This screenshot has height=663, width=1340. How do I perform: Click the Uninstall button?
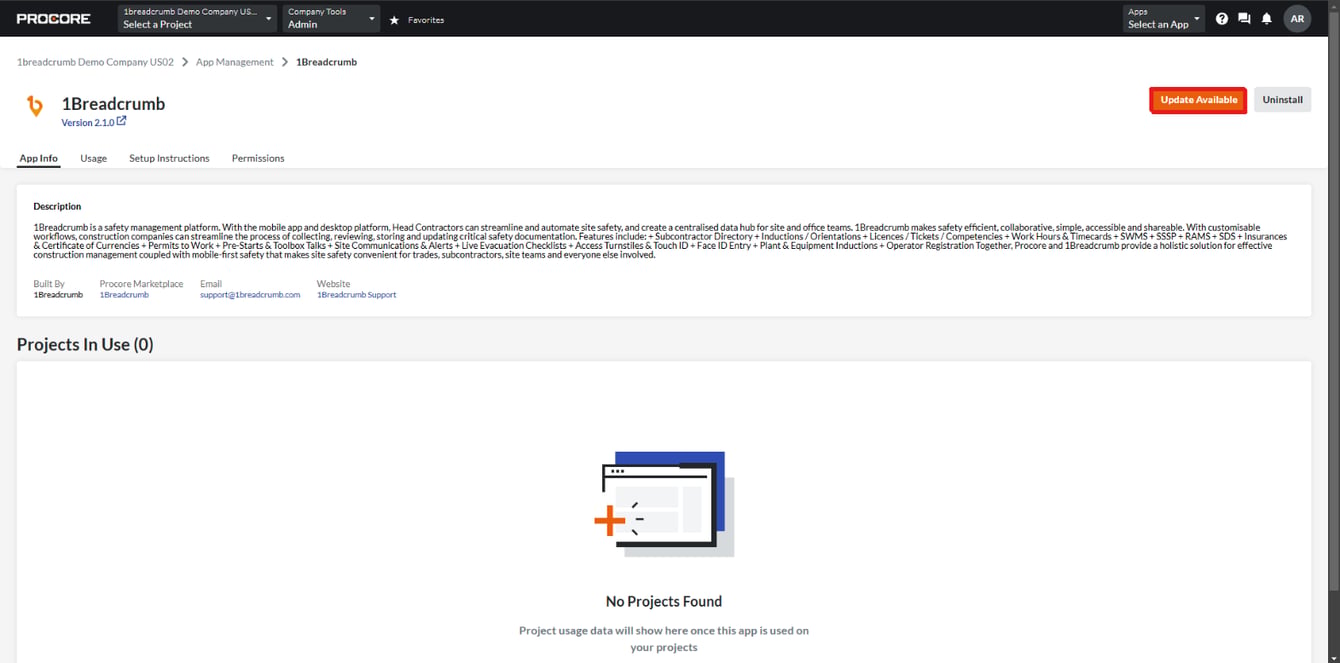click(1282, 100)
